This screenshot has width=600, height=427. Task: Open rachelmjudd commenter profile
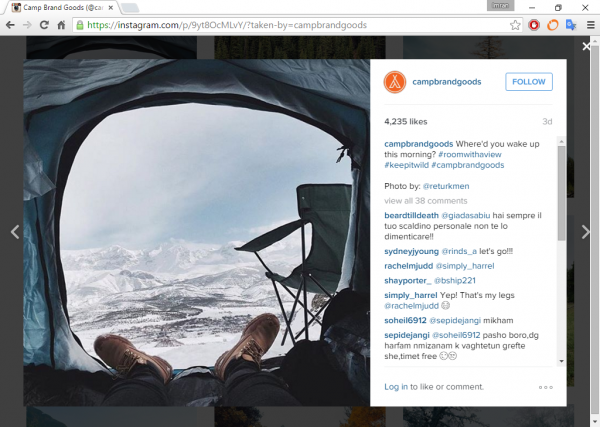click(409, 266)
